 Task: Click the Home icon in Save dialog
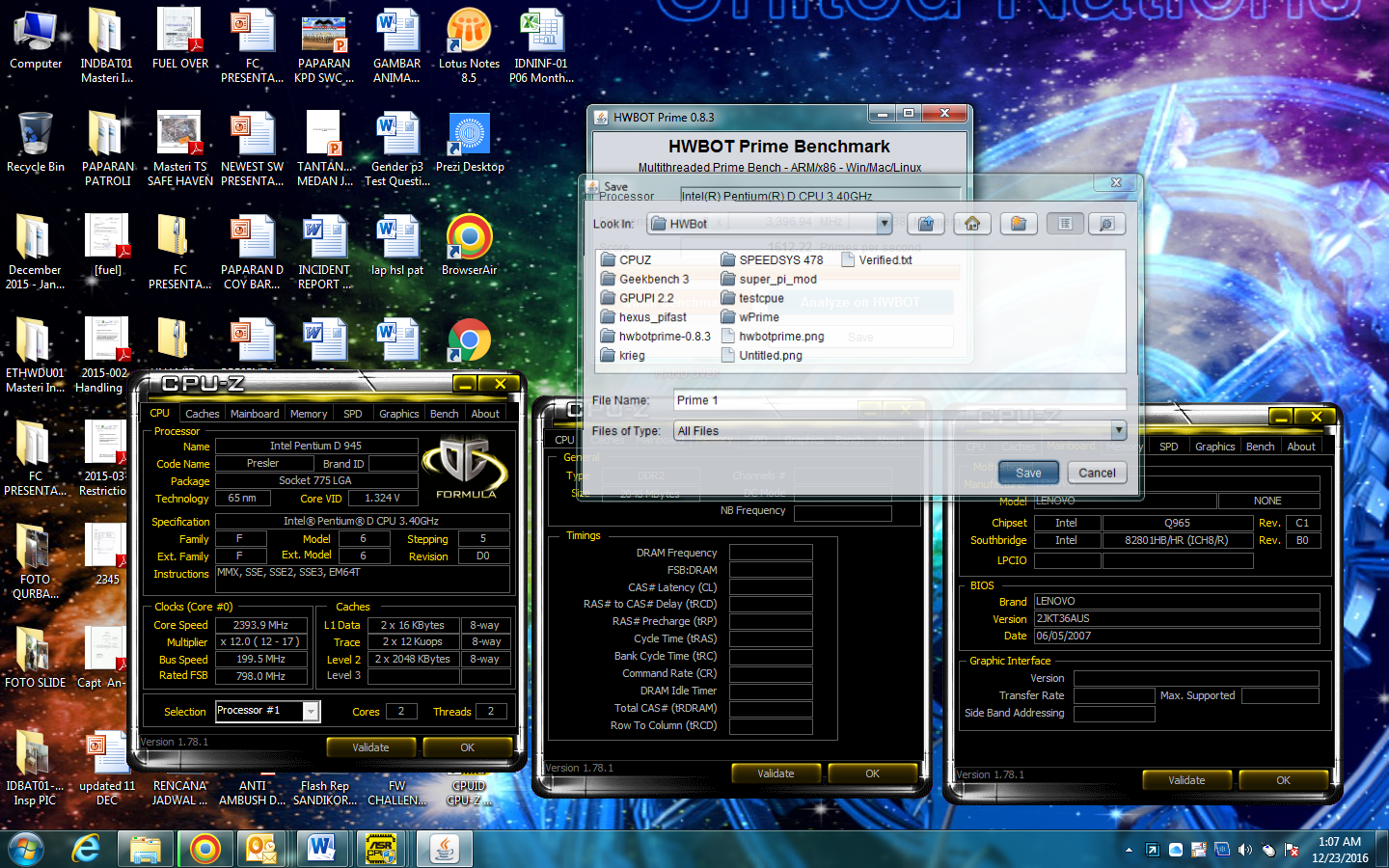click(x=972, y=224)
